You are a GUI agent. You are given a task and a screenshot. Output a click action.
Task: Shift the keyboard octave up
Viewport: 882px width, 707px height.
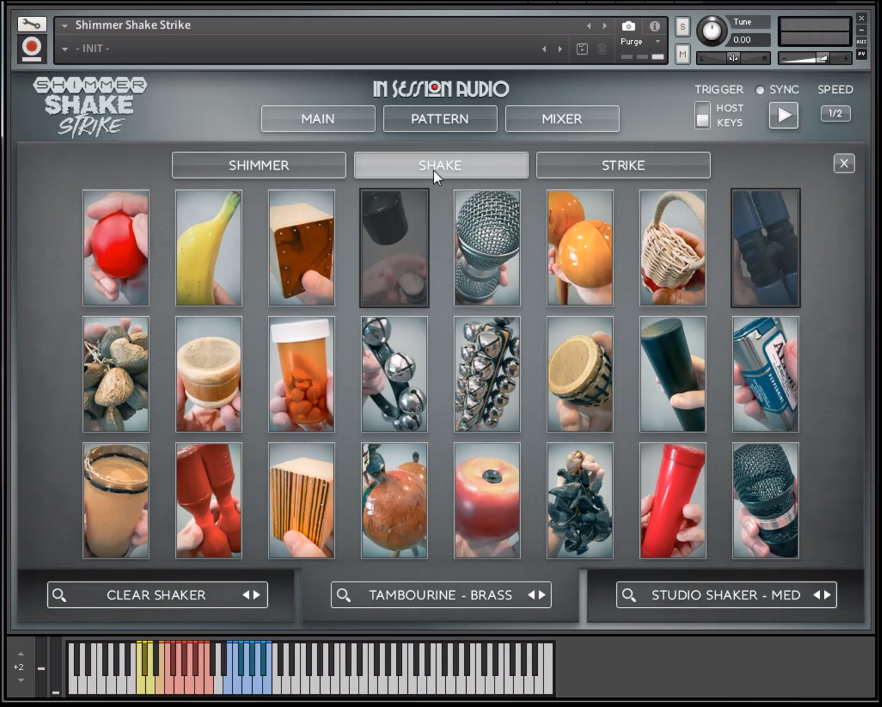click(x=21, y=654)
